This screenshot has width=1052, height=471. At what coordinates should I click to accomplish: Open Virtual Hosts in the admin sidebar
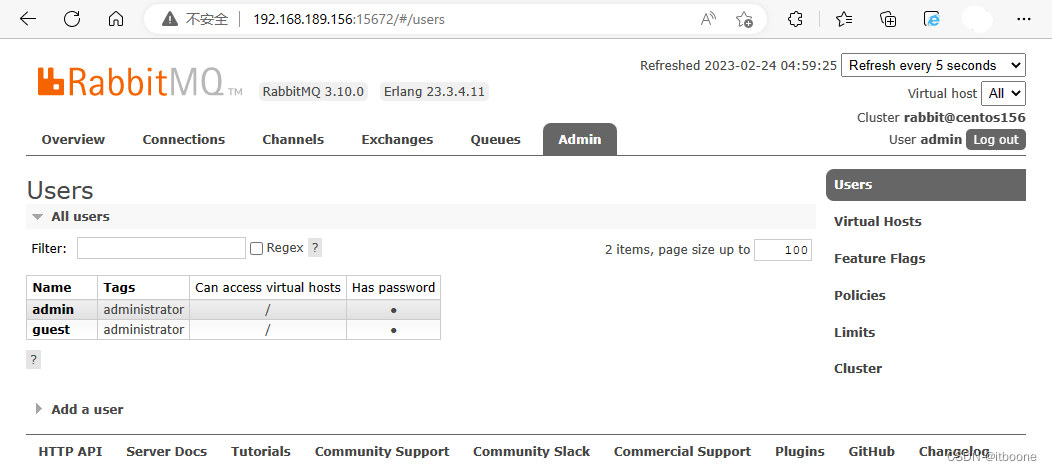pos(878,221)
